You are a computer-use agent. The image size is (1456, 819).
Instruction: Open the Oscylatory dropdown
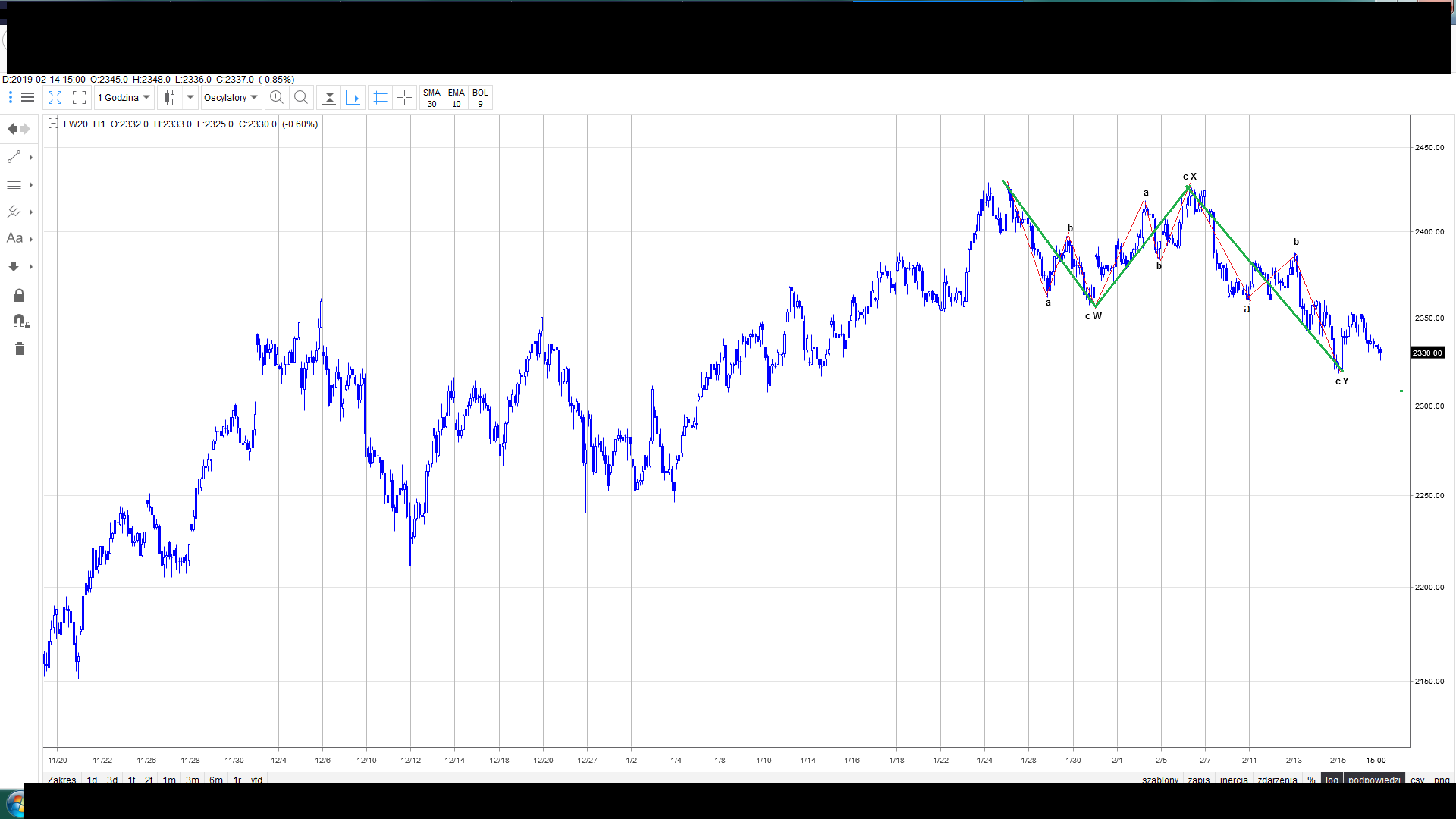(x=231, y=97)
